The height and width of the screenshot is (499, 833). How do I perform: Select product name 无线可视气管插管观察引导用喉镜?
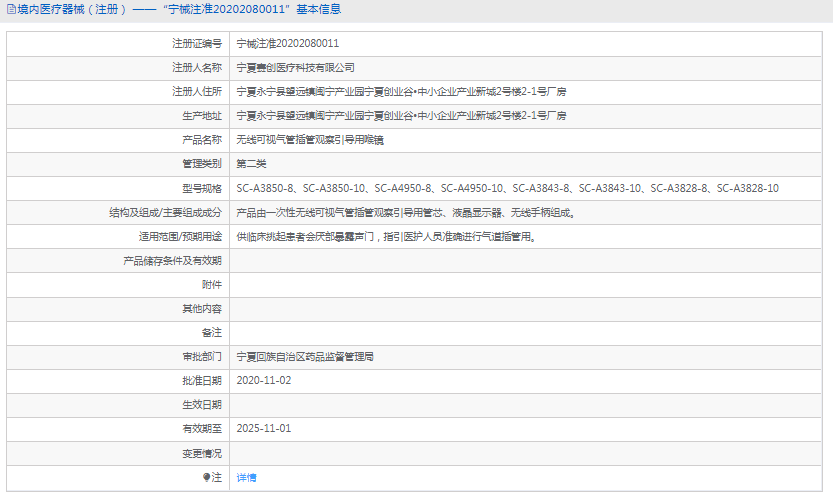[x=310, y=140]
